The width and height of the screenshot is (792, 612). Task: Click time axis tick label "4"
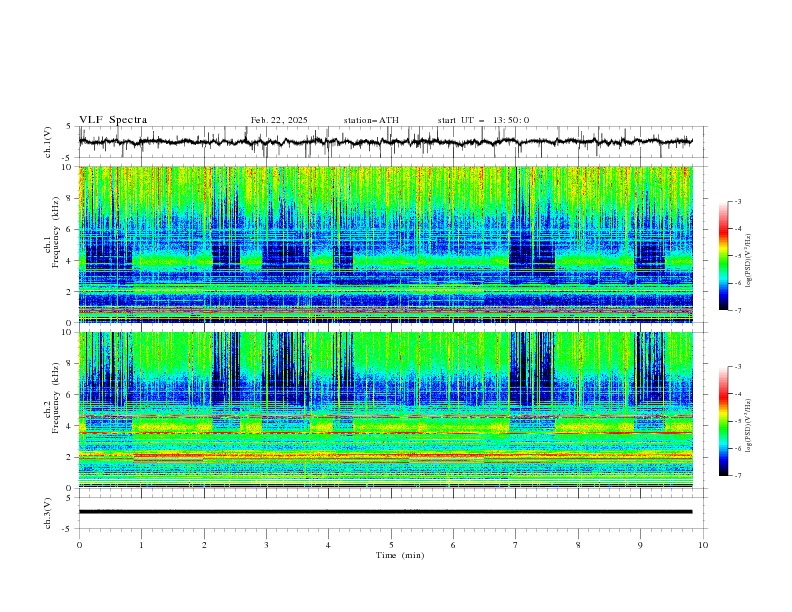click(328, 545)
